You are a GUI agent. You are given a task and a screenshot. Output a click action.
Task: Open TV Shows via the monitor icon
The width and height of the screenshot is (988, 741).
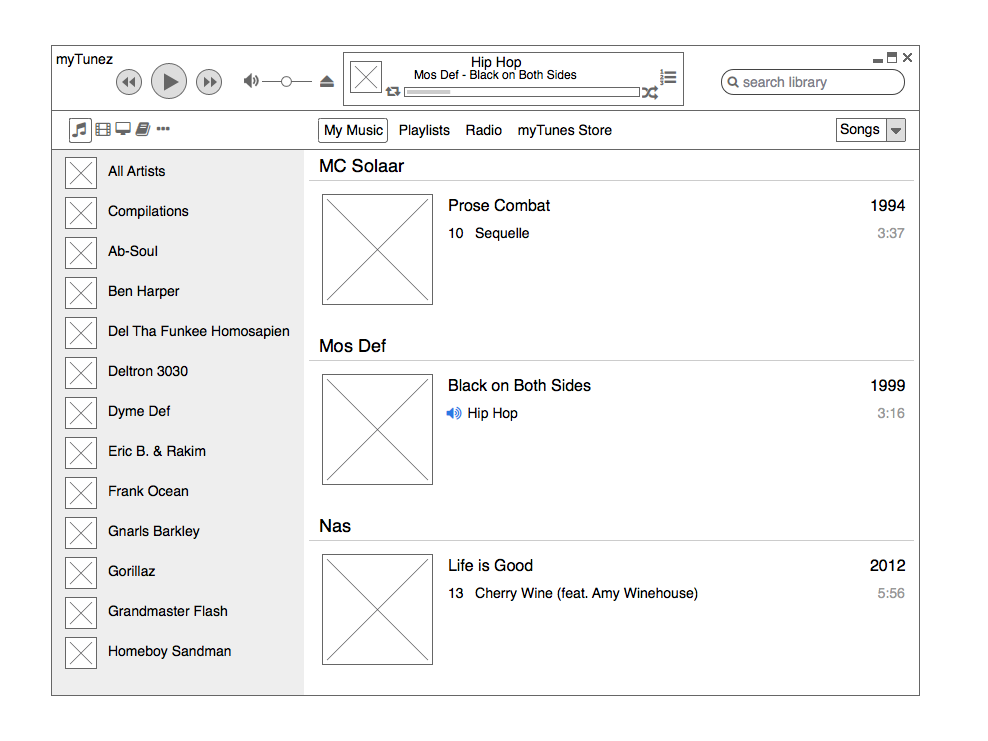[x=122, y=129]
